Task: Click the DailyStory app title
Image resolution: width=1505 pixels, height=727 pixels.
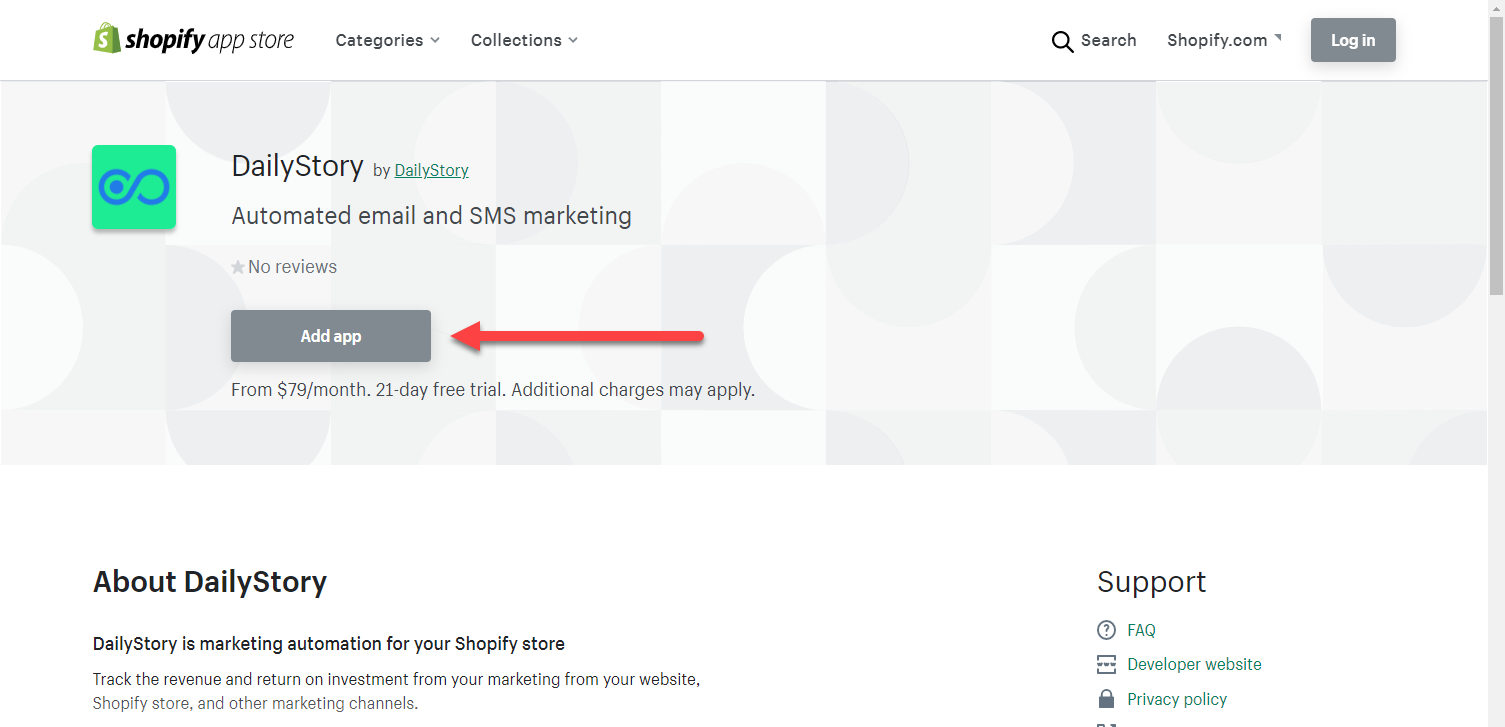Action: [297, 166]
